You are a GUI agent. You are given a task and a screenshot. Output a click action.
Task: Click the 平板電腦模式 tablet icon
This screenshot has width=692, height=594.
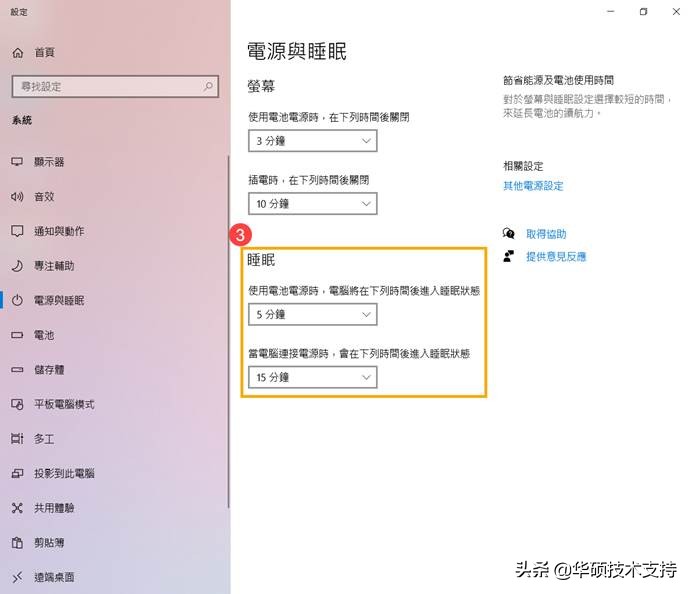click(17, 404)
